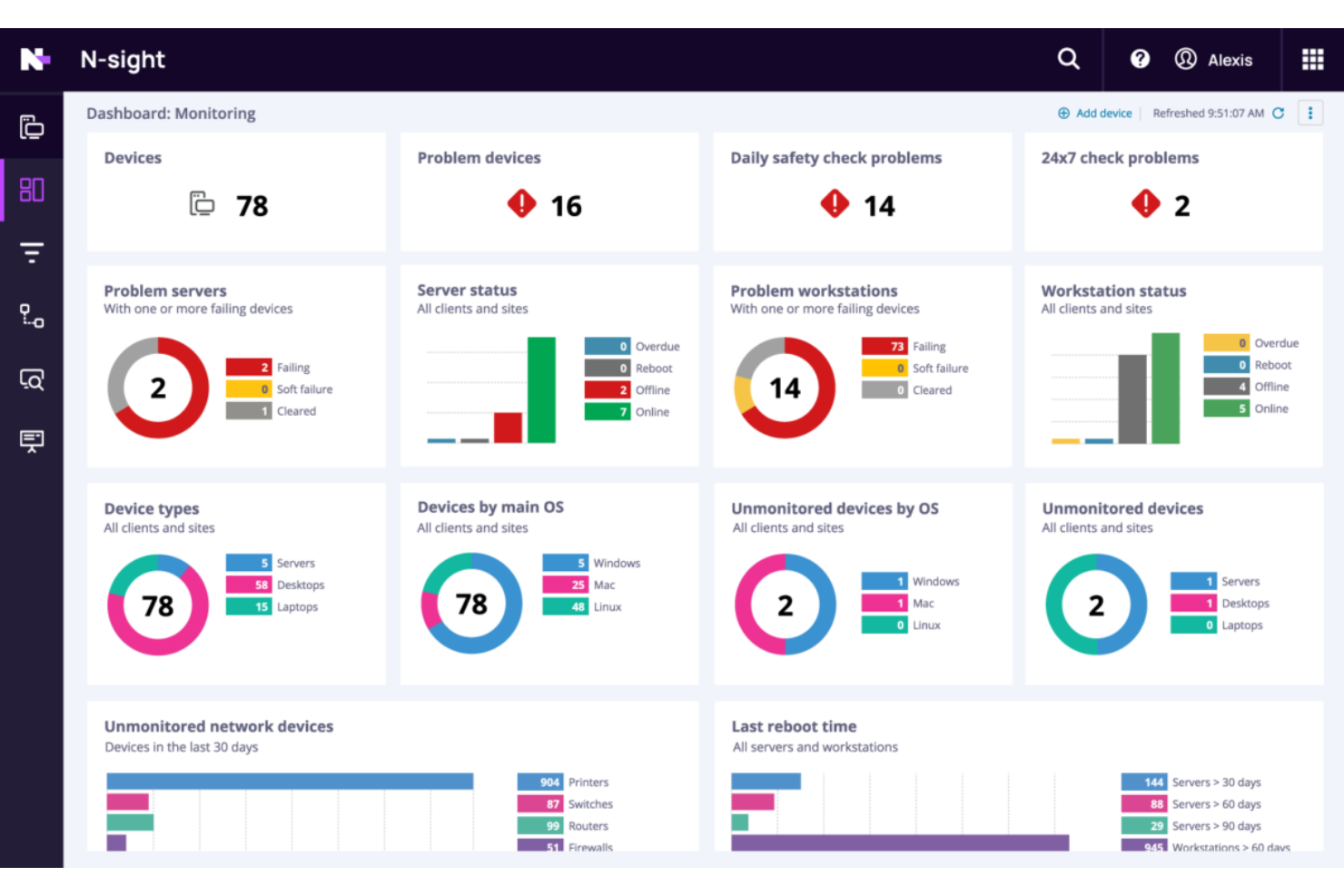Open the app launcher grid icon

1312,58
